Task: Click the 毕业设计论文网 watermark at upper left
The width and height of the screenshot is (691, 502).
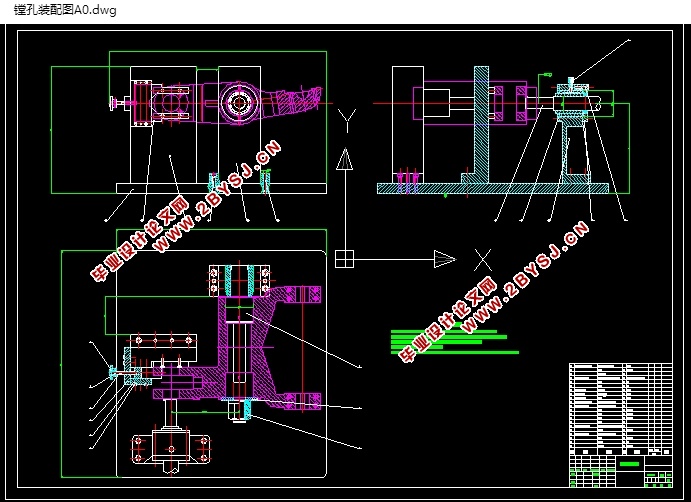Action: (x=139, y=241)
